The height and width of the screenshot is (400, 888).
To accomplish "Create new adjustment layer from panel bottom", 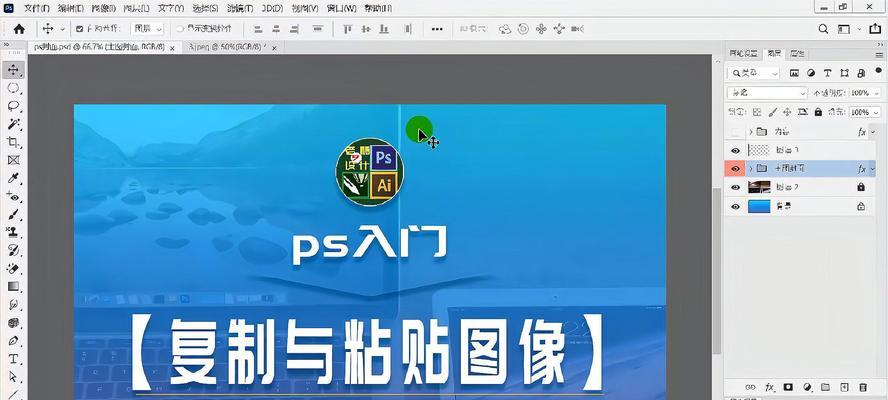I will (x=807, y=388).
